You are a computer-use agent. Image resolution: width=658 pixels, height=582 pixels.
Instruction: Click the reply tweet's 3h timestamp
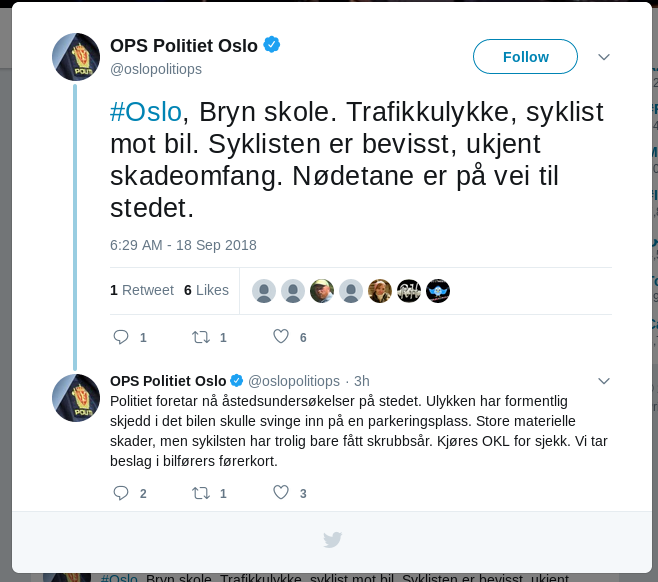361,381
